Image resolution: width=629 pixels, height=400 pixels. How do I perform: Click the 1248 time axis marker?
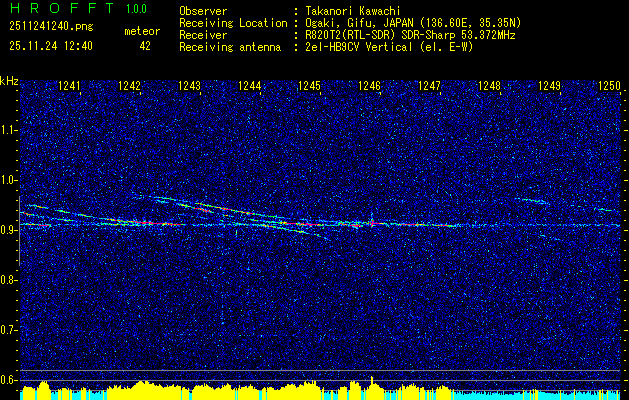489,85
